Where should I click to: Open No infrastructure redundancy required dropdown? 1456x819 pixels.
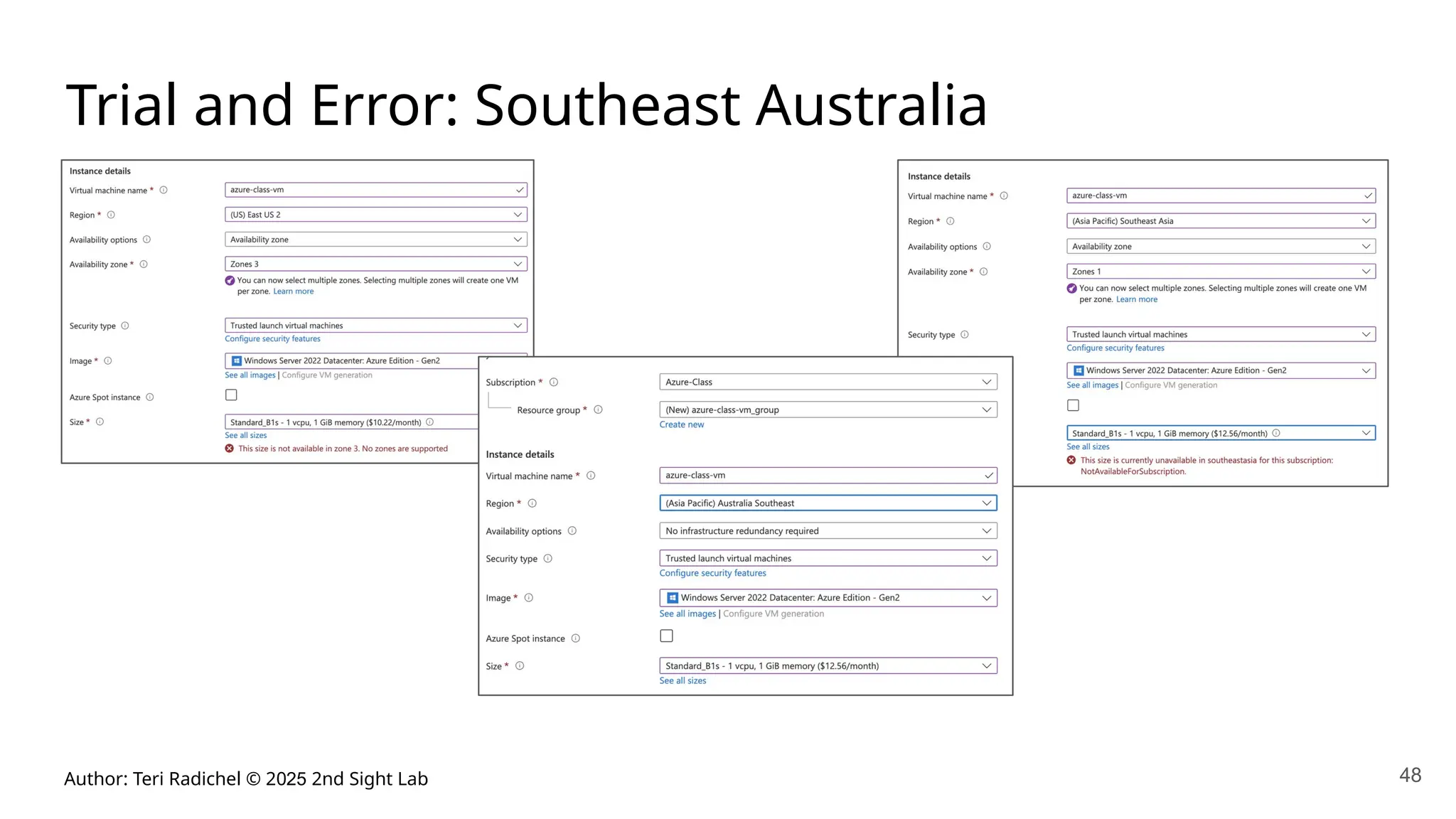(x=828, y=531)
